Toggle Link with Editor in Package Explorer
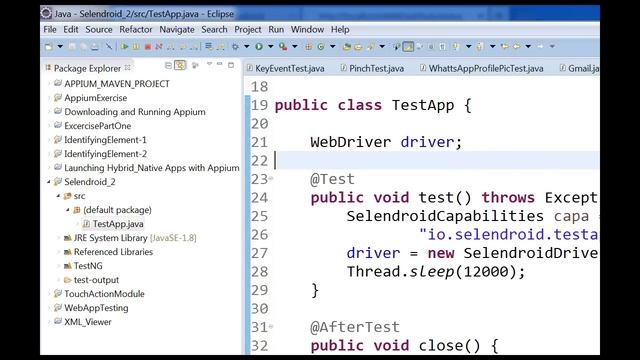This screenshot has height=360, width=640. pos(180,65)
